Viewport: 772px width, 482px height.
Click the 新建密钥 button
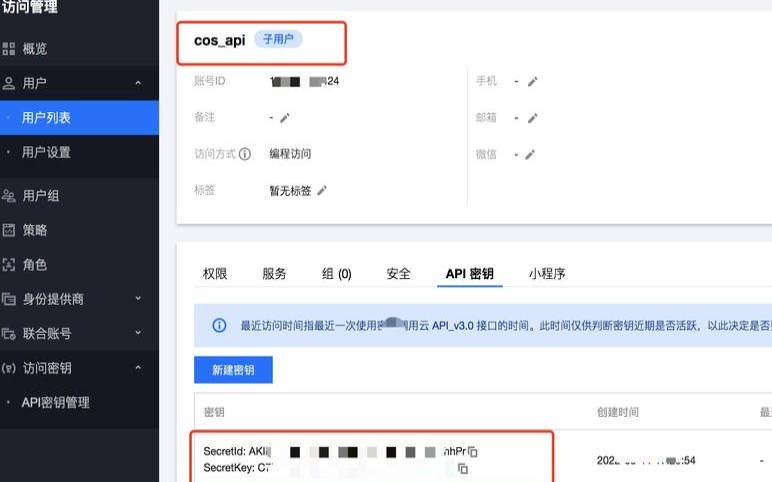(x=233, y=370)
